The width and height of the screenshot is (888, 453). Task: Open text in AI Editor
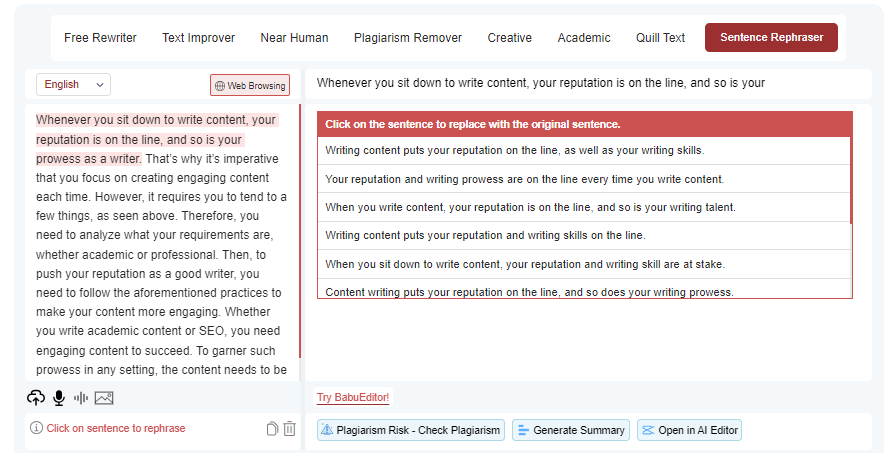689,430
